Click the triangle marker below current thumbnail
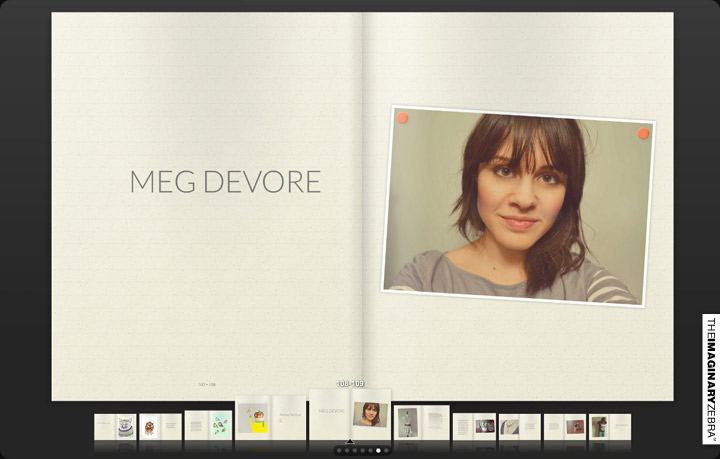This screenshot has height=459, width=720. click(349, 441)
